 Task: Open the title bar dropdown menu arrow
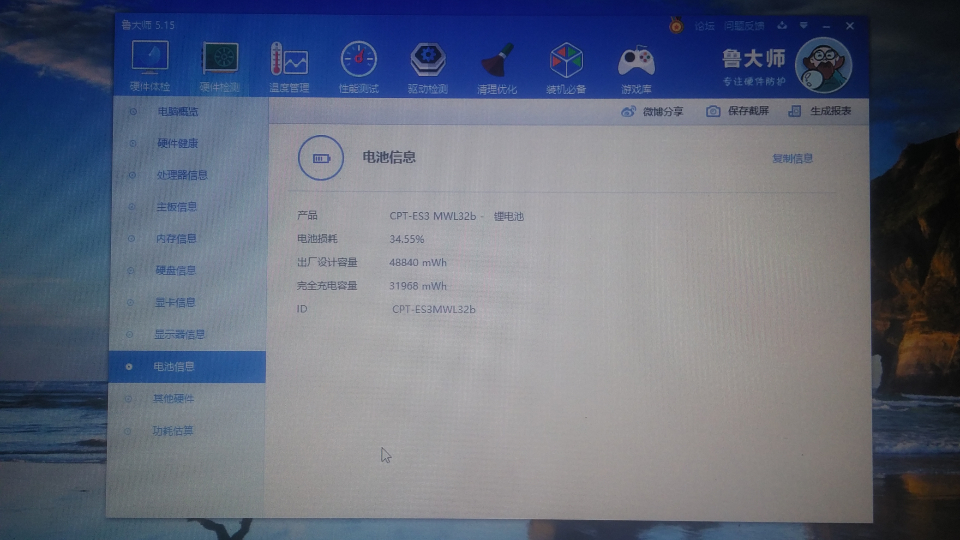point(803,26)
